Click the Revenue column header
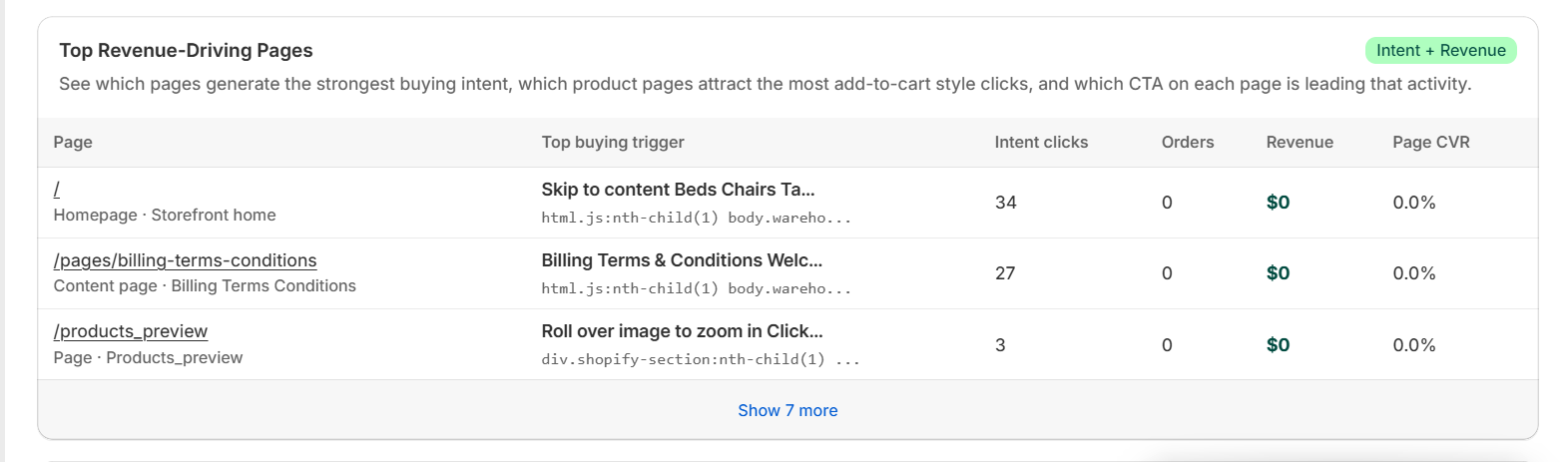 coord(1300,142)
